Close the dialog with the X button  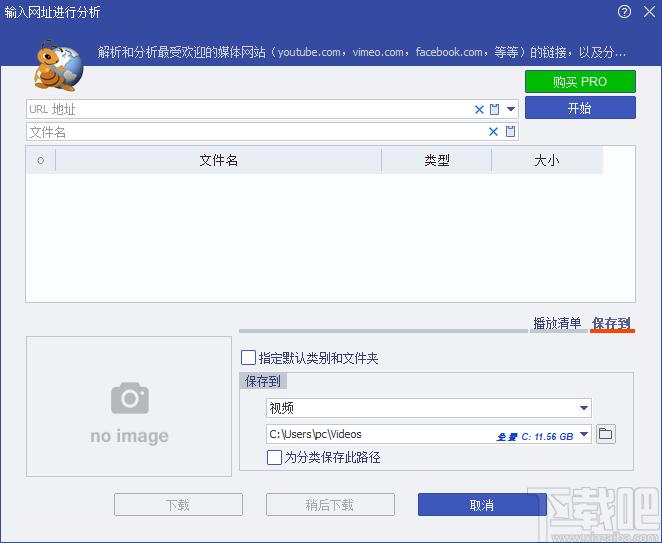(x=649, y=12)
